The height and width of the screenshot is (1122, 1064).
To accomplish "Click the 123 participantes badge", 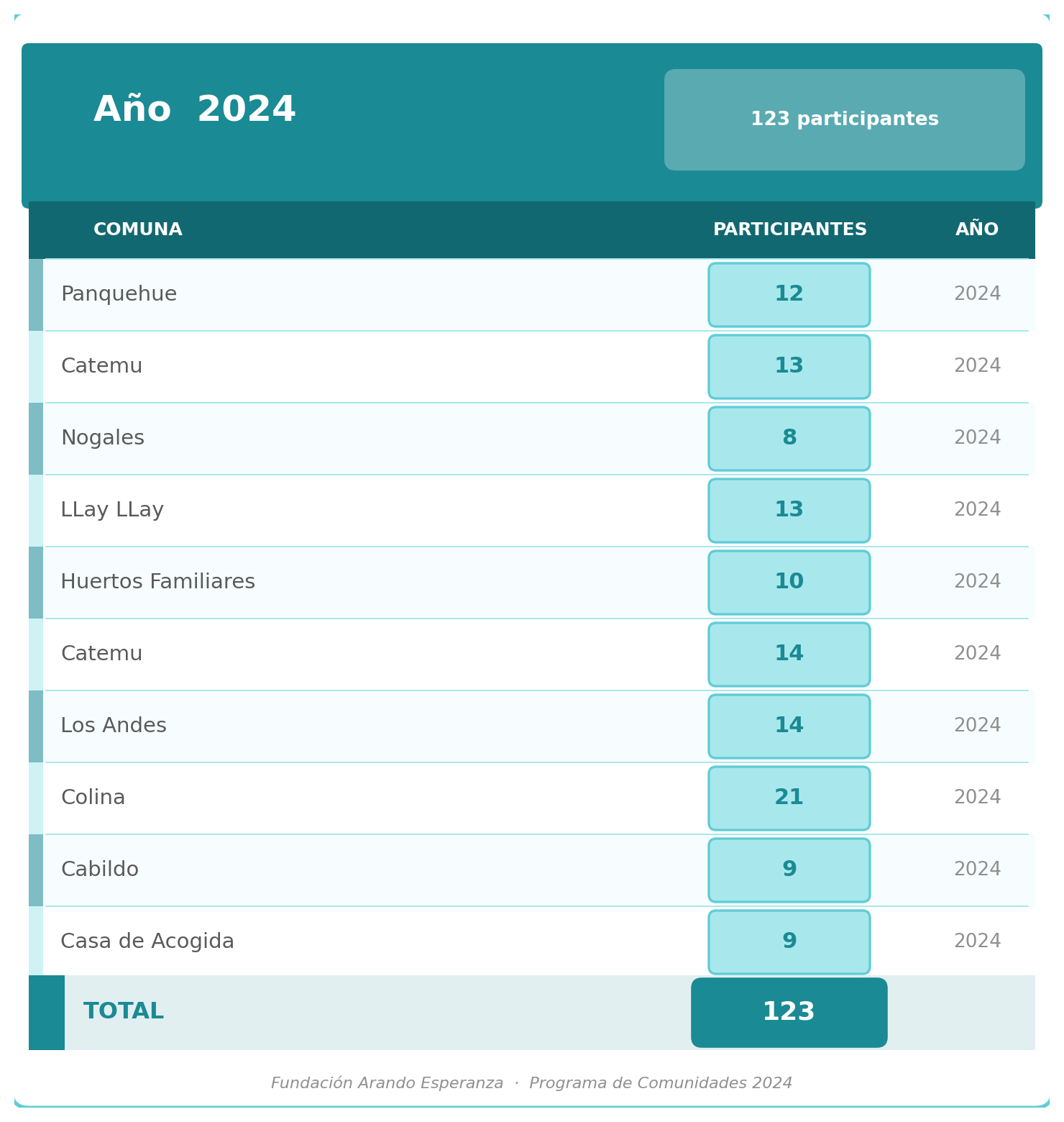I will tap(845, 119).
